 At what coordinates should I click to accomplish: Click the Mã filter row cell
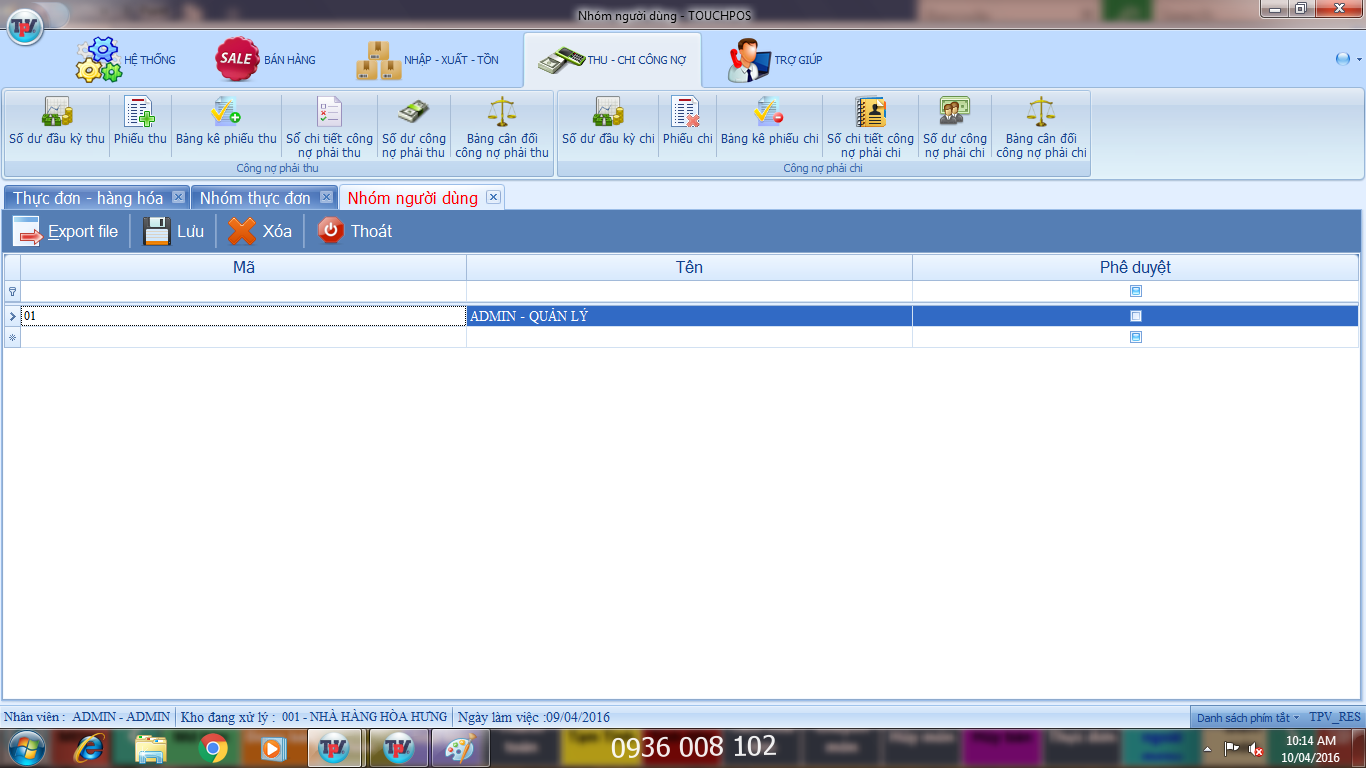(243, 291)
